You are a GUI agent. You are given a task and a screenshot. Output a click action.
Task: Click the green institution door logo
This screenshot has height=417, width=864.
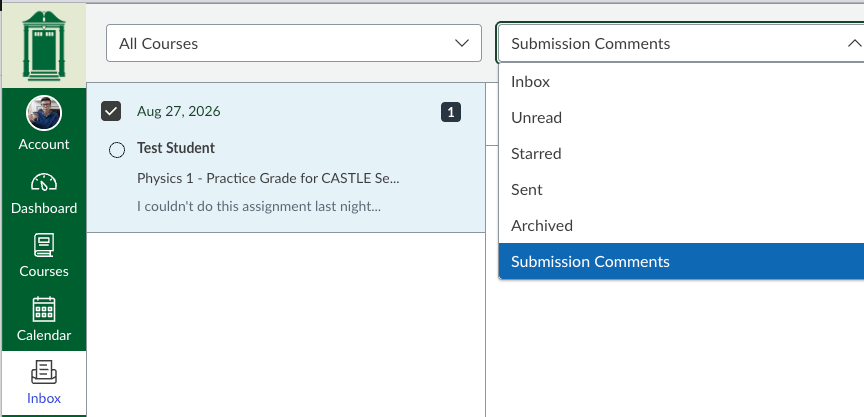tap(44, 45)
